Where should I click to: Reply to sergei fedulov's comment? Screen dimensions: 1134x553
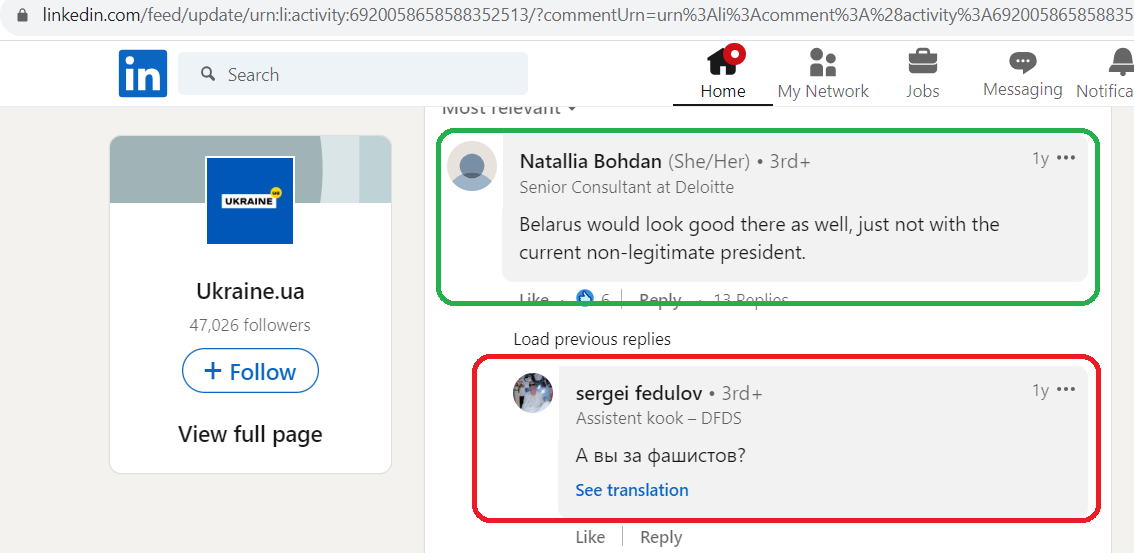[x=661, y=537]
